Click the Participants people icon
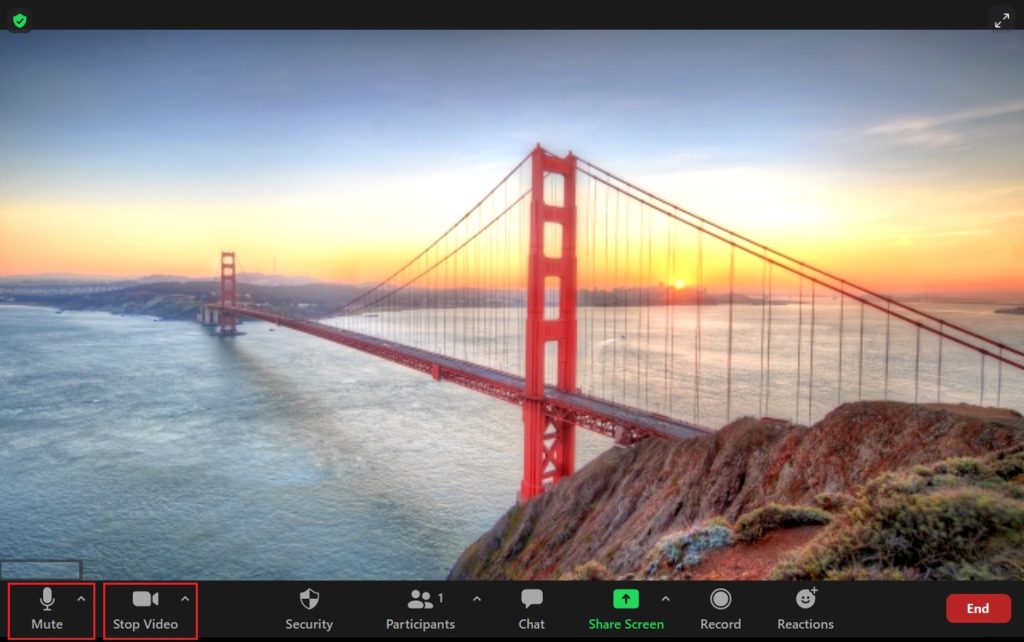The width and height of the screenshot is (1024, 642). 420,599
